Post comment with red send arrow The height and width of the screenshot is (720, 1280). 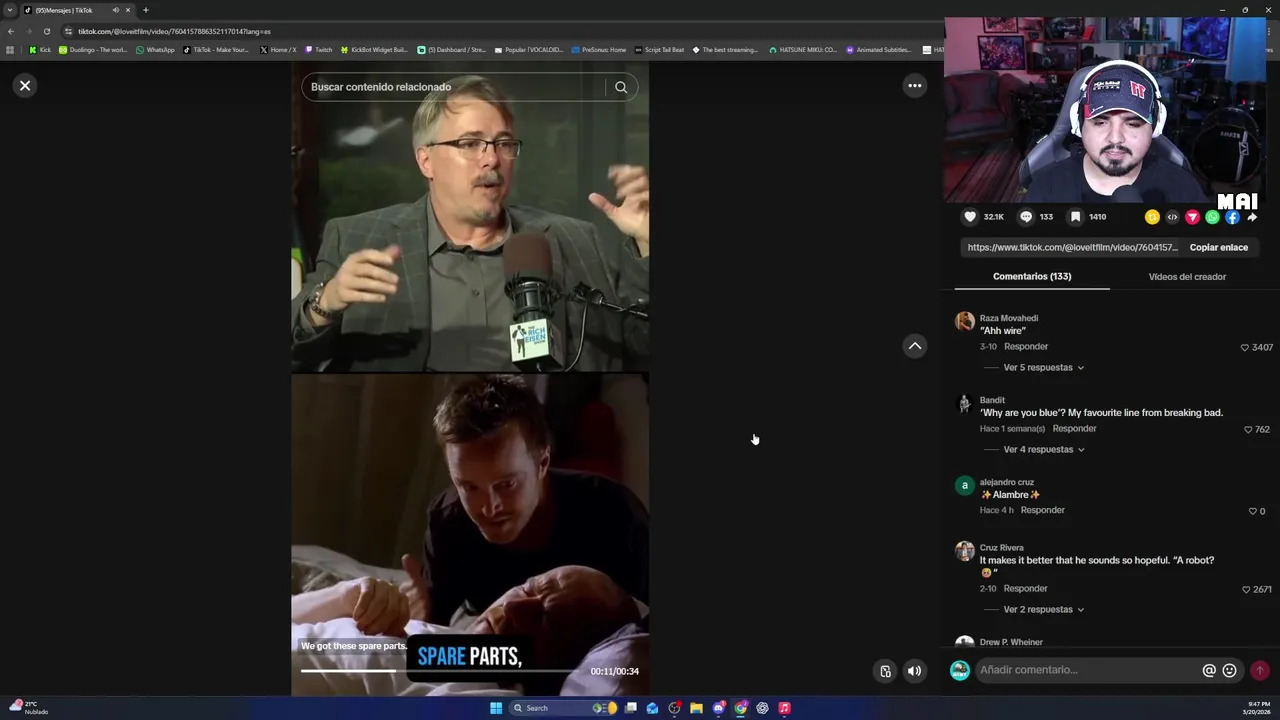pos(1259,670)
